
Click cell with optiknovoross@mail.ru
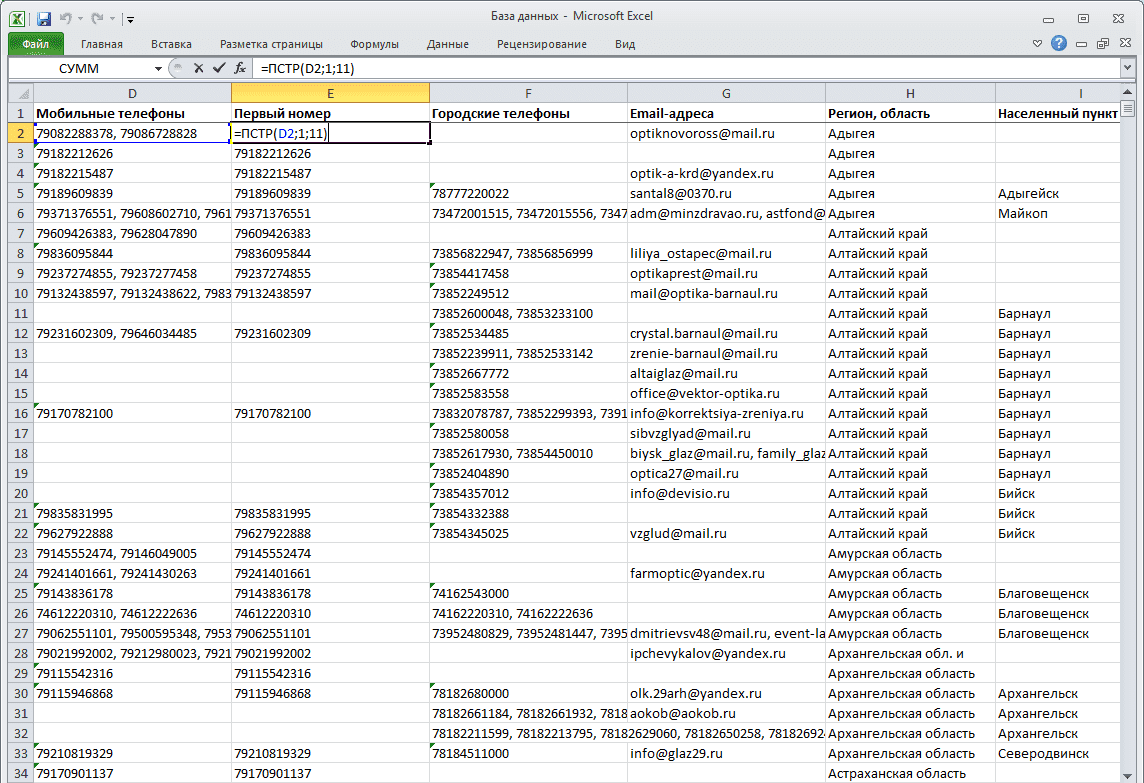[x=726, y=134]
